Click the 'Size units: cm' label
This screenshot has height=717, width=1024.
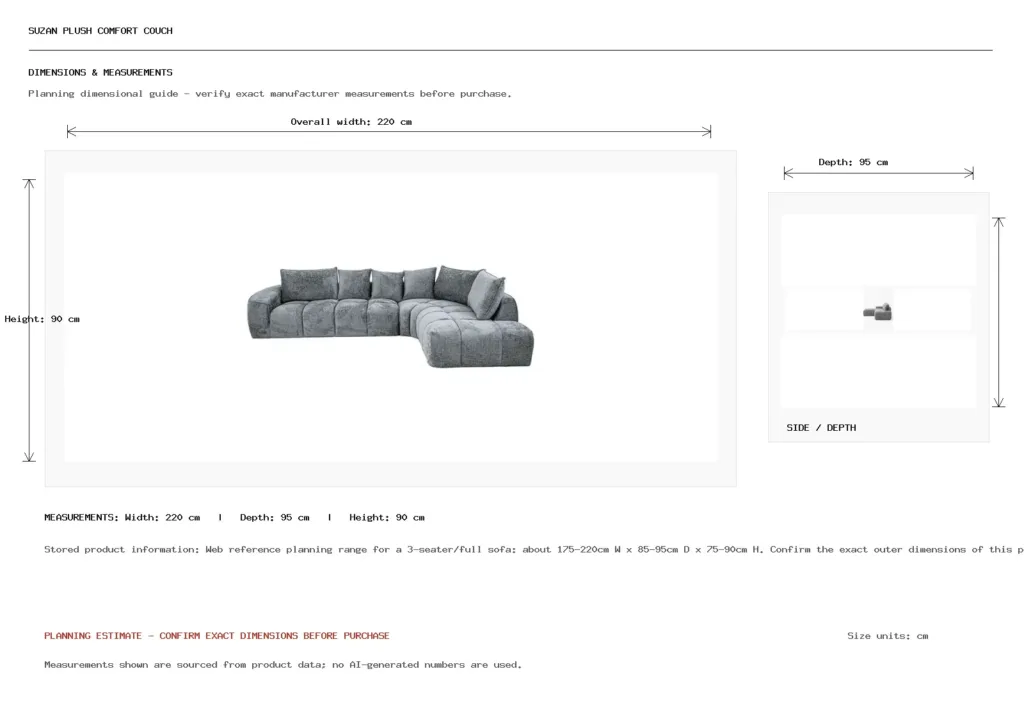tap(888, 635)
